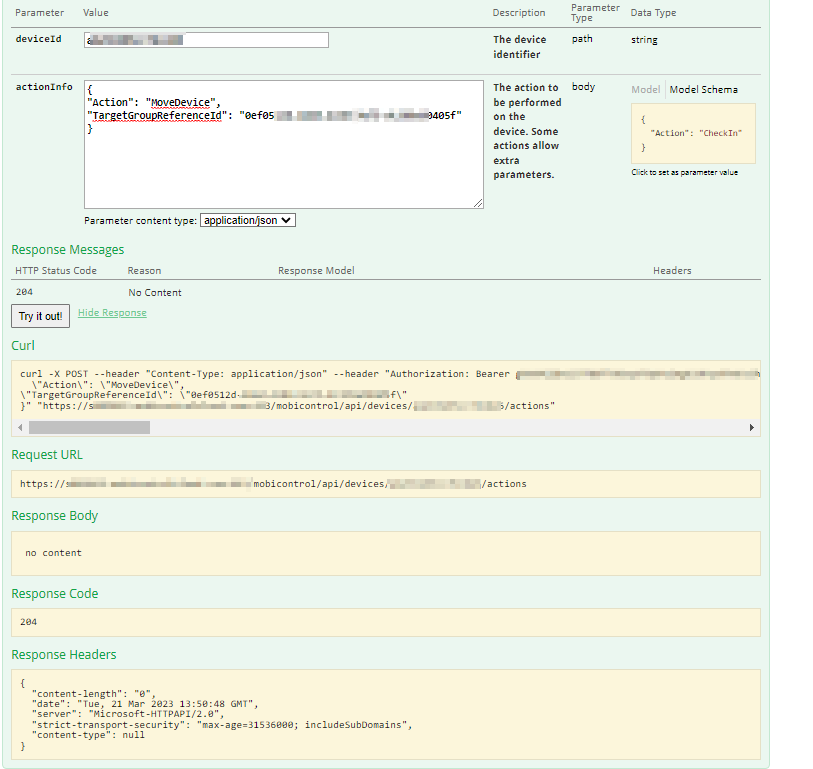Click the Curl horizontal scrollbar thumb
The height and width of the screenshot is (769, 813).
tap(89, 427)
